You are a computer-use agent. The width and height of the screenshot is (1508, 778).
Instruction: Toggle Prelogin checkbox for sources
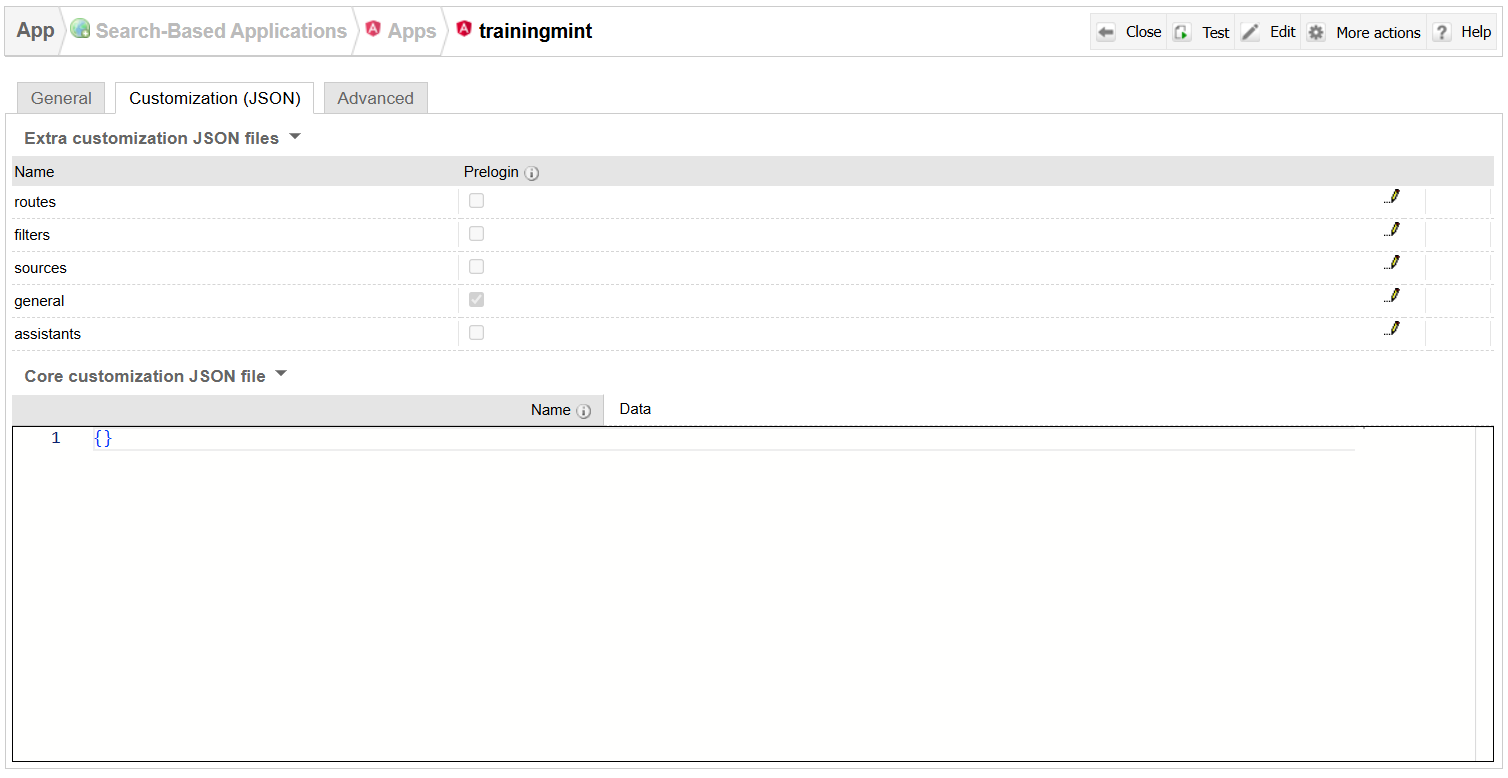coord(477,266)
